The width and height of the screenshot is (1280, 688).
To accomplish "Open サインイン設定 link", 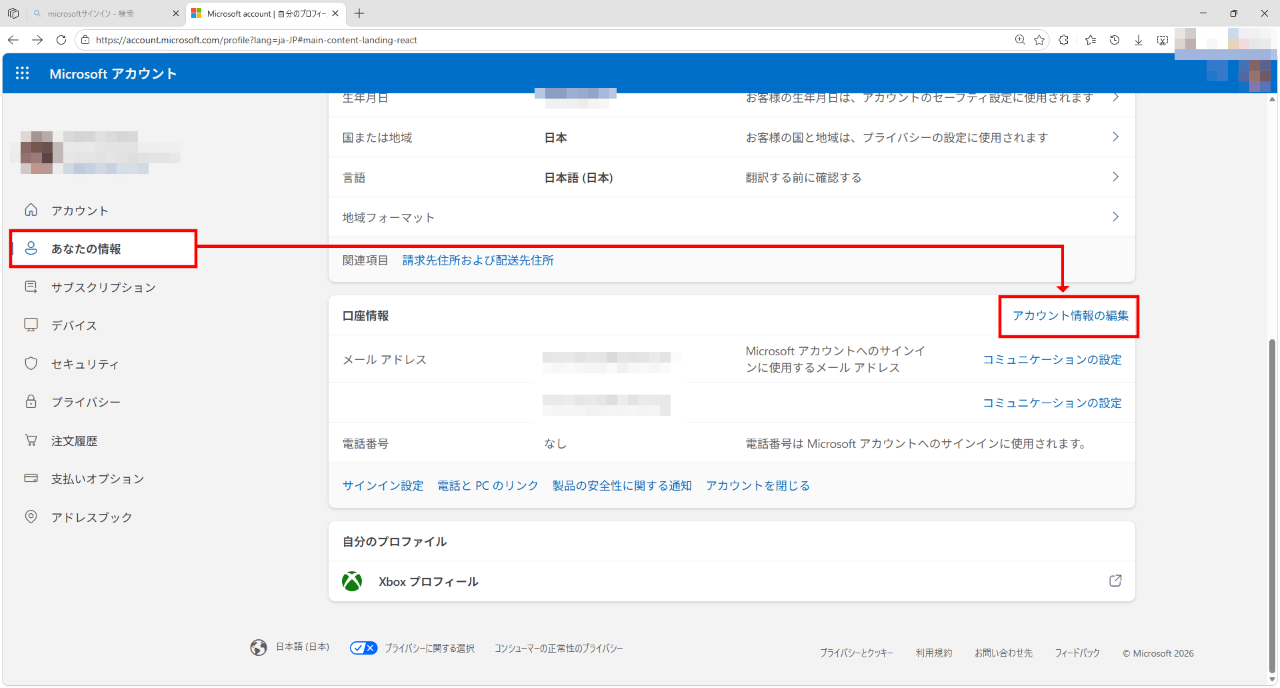I will [383, 486].
